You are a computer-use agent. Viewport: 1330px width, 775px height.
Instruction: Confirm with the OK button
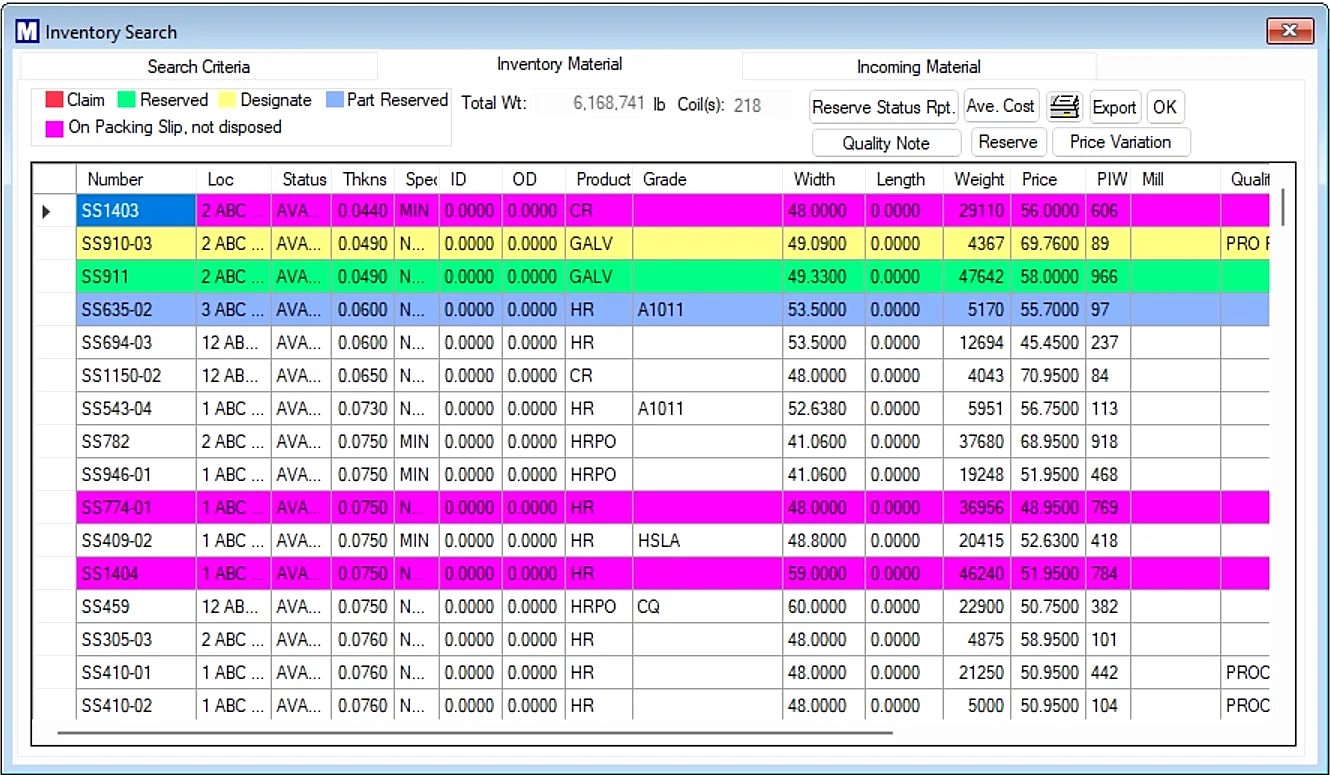(x=1165, y=107)
